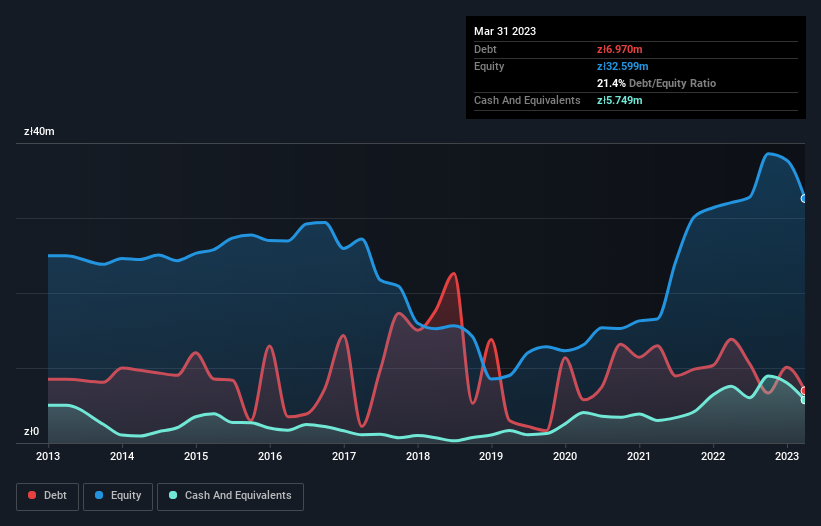The height and width of the screenshot is (526, 821).
Task: Click the 21.4% Debt/Equity Ratio text
Action: click(656, 83)
